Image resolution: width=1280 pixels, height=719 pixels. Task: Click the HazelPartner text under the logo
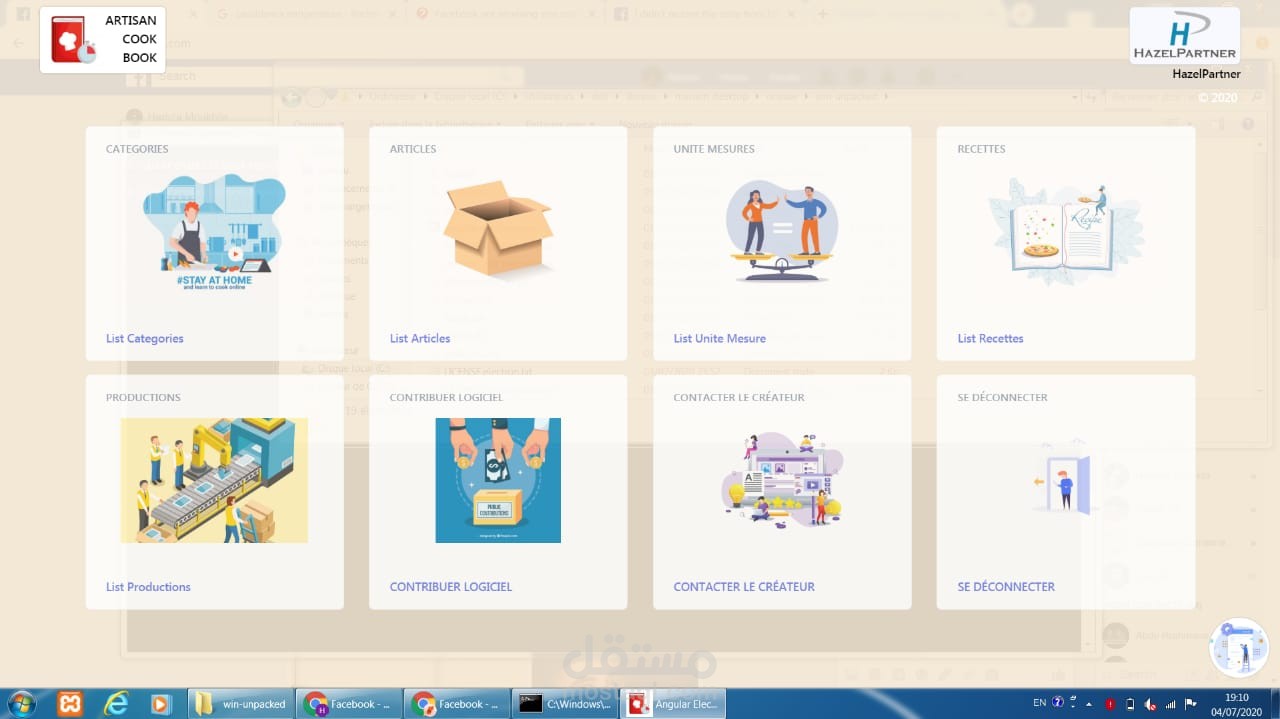[x=1207, y=74]
